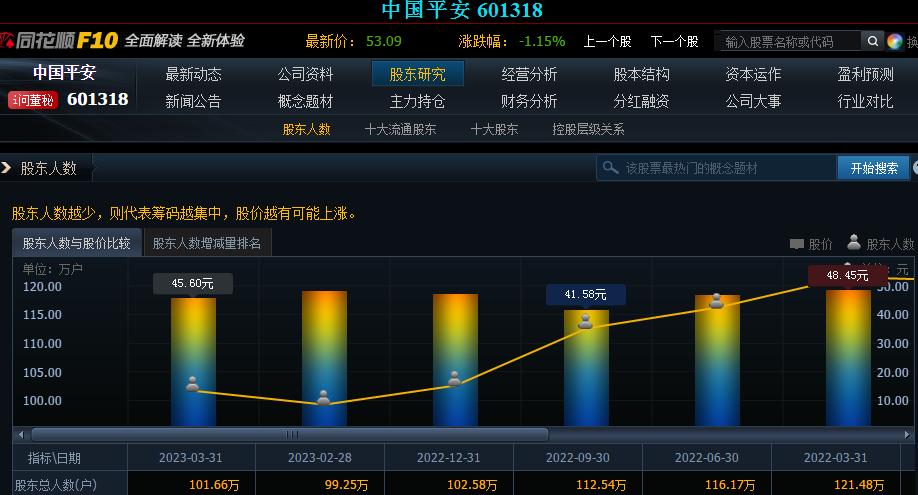Focus the hot concept search field

coord(717,168)
